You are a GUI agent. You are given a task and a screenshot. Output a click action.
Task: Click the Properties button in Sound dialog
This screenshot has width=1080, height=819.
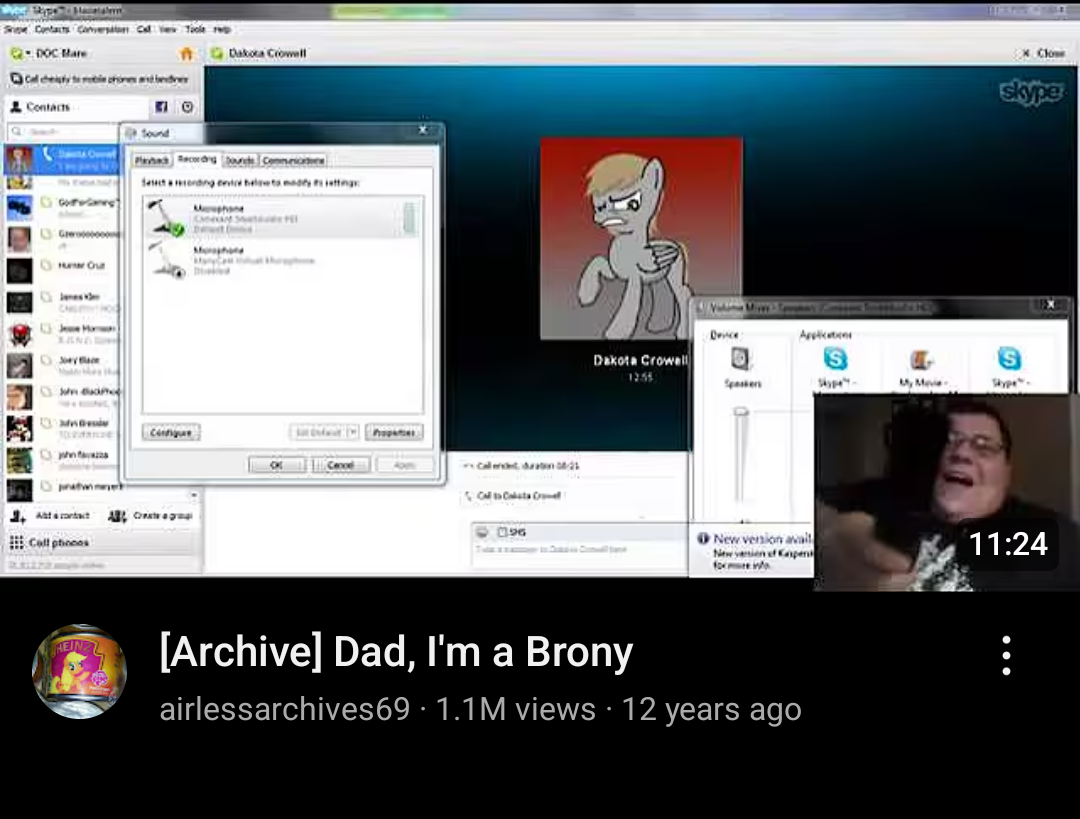coord(394,433)
